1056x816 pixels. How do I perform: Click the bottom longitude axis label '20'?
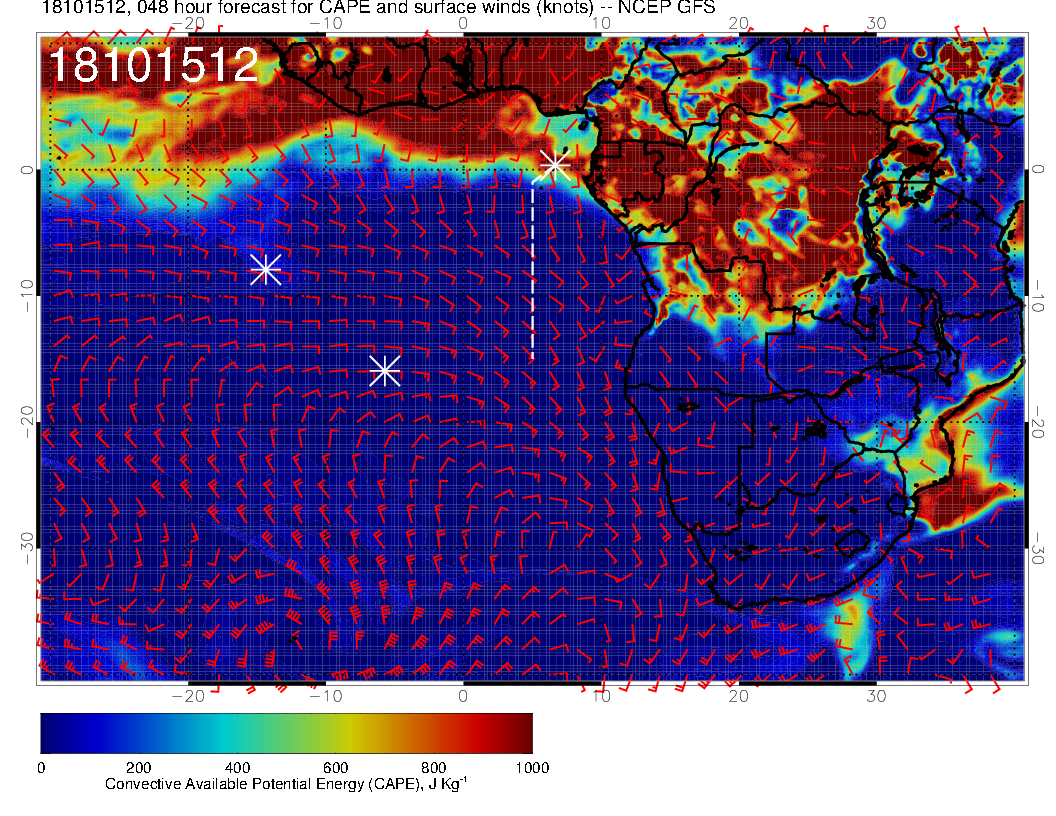pyautogui.click(x=739, y=696)
